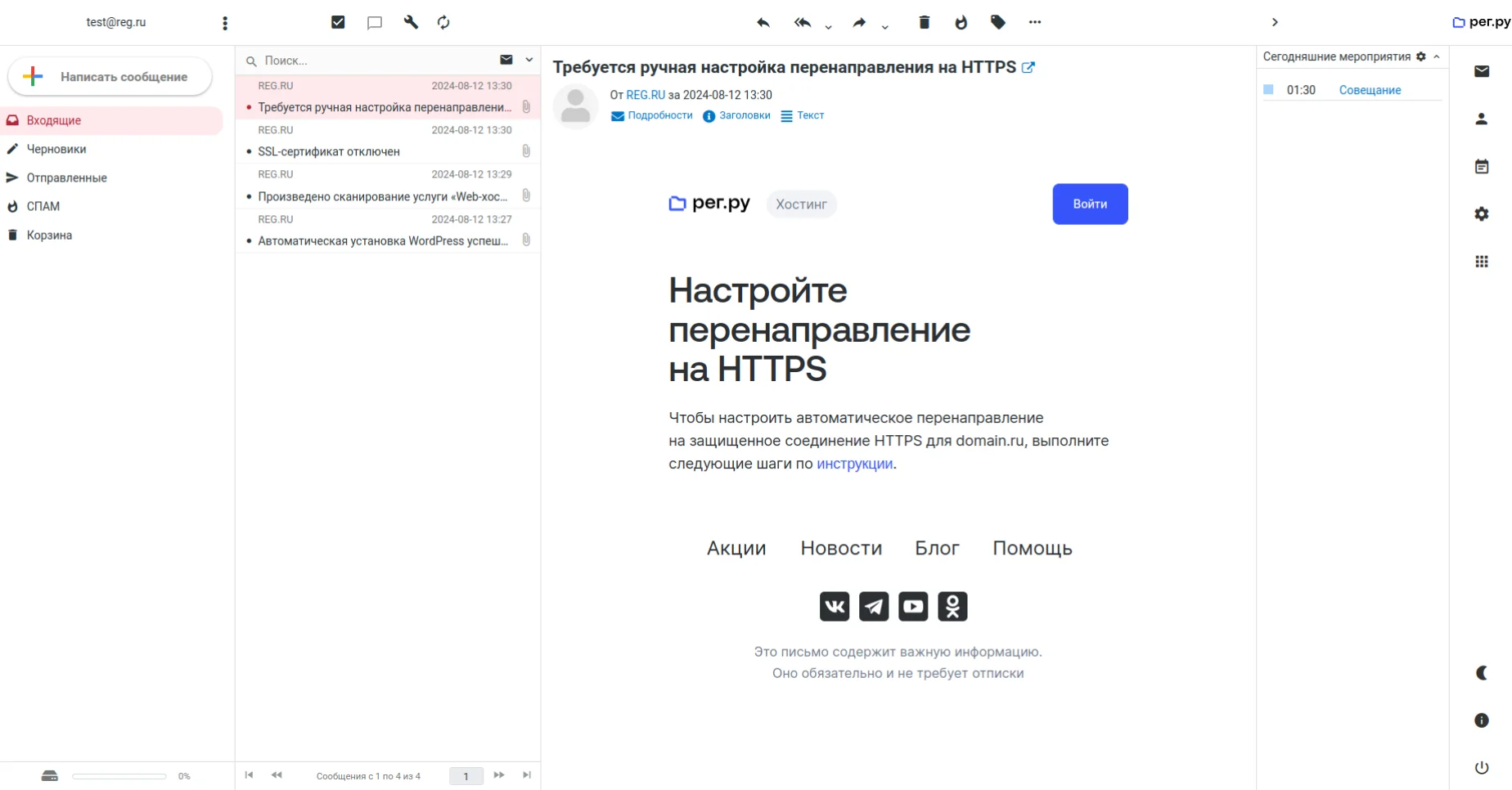
Task: Open the label tag icon
Action: point(998,22)
